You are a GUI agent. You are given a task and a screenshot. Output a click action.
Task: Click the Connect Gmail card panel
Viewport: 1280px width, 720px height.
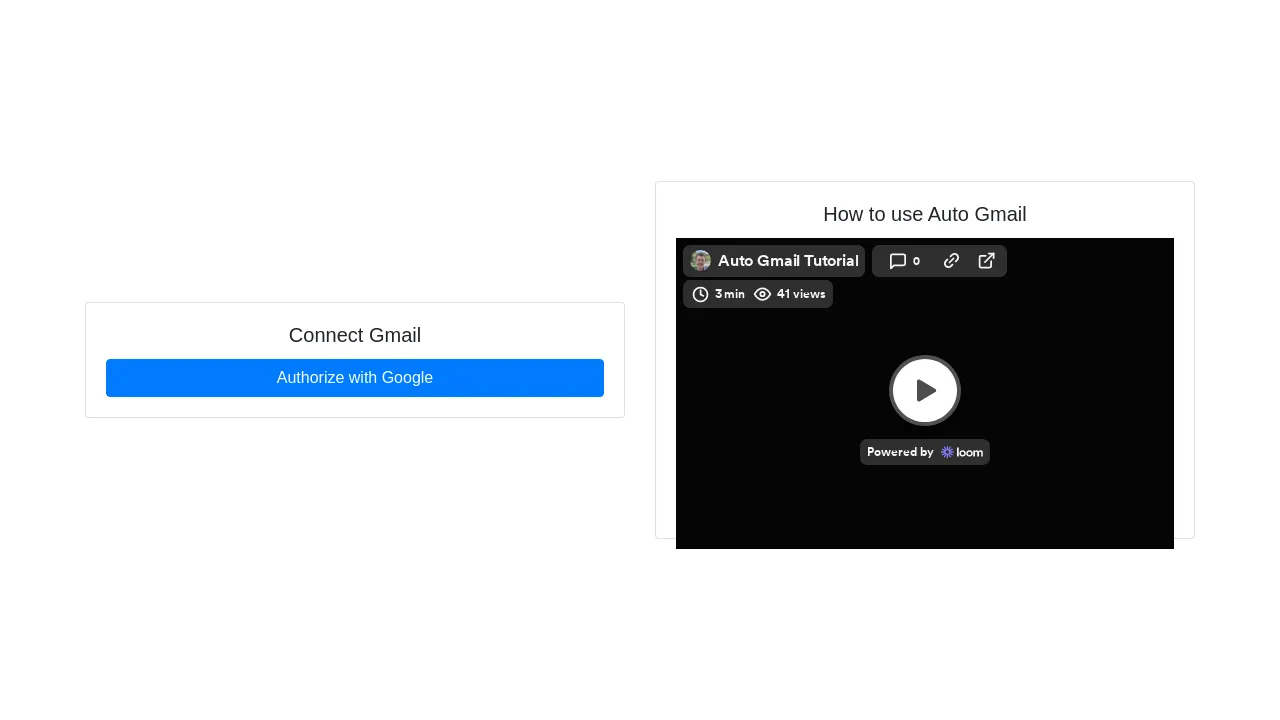355,359
